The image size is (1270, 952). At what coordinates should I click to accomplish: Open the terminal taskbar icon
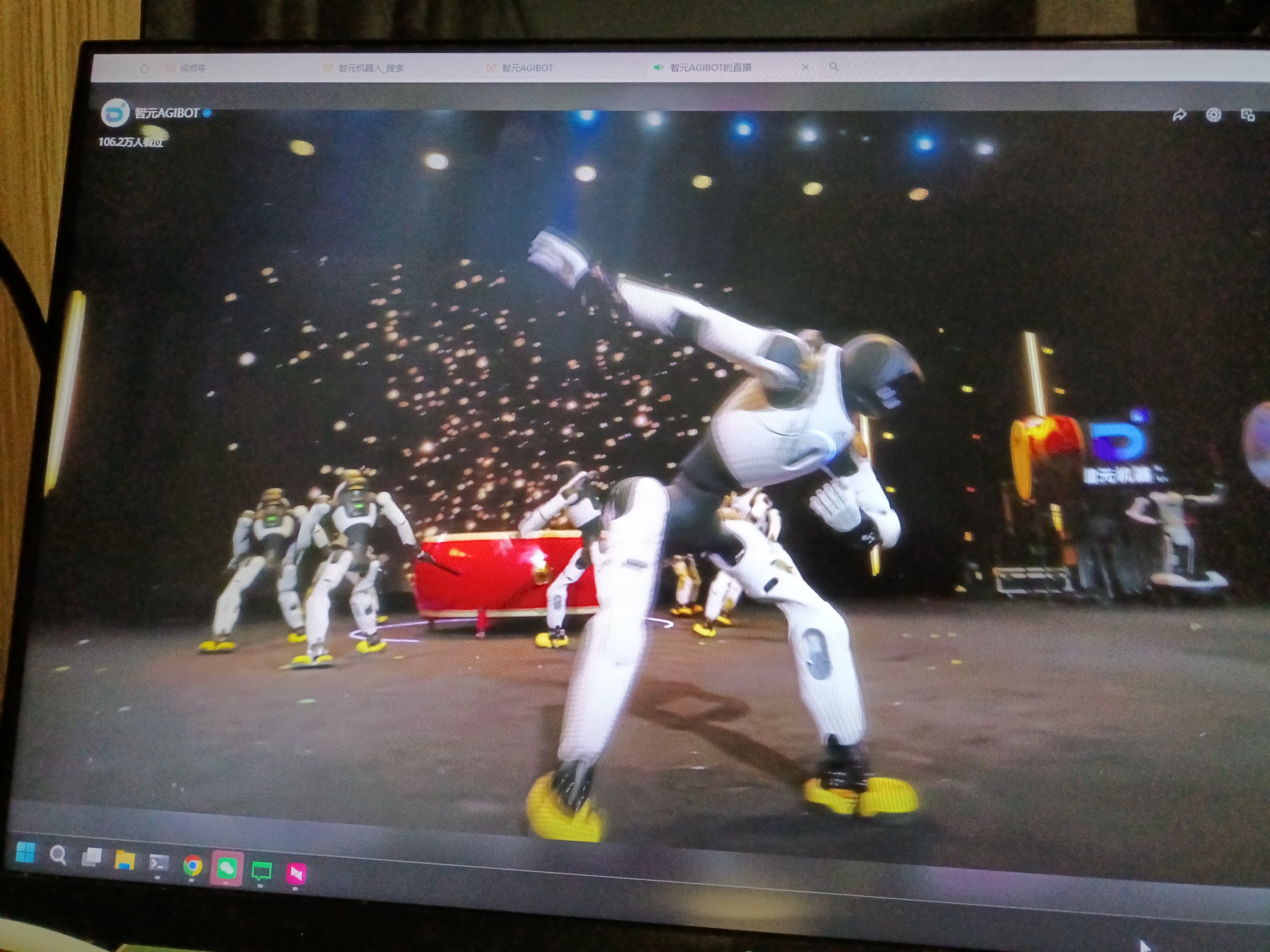pyautogui.click(x=158, y=863)
